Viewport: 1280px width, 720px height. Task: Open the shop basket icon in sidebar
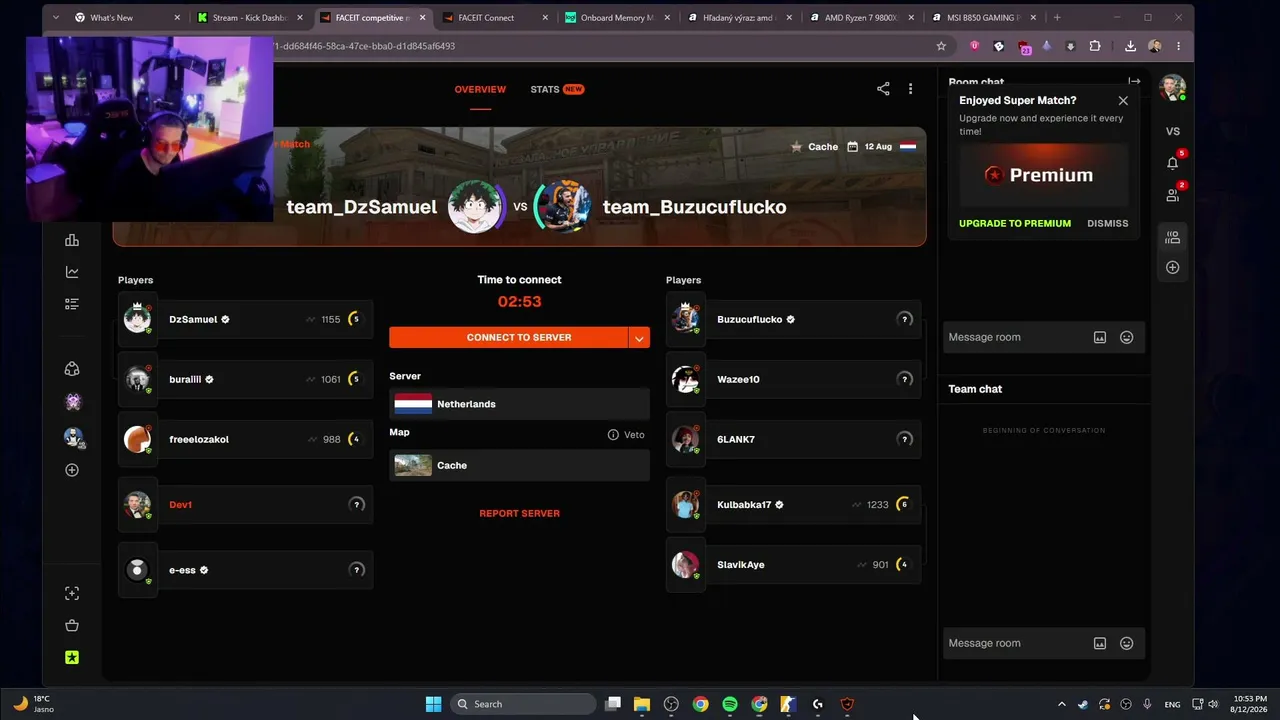72,626
